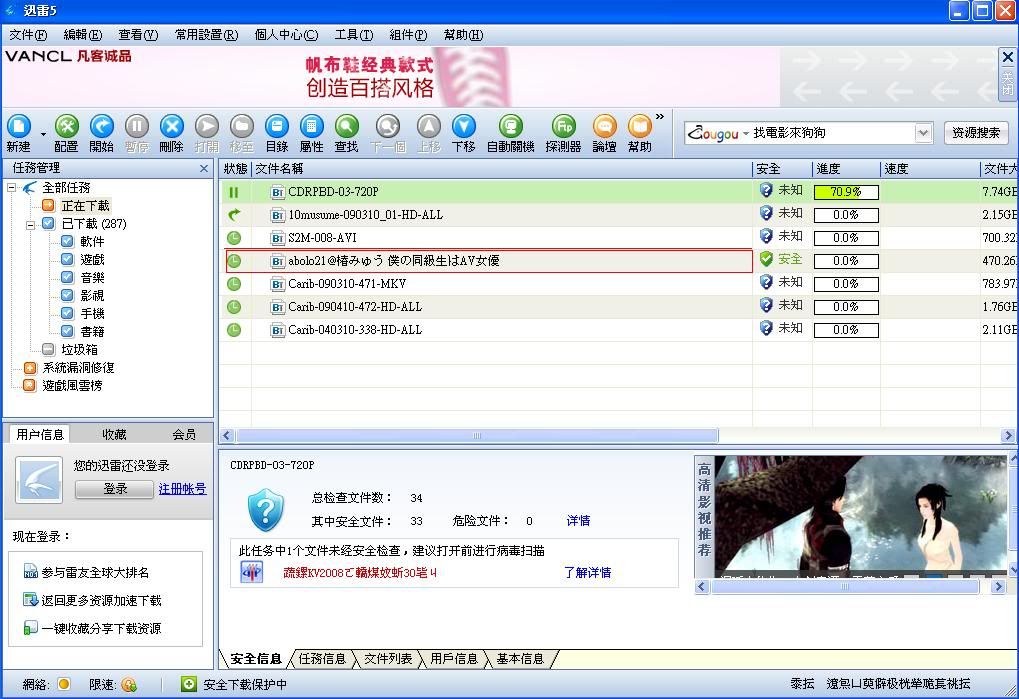Screen dimensions: 1019x699
Task: Click the 登录 login button
Action: click(115, 489)
